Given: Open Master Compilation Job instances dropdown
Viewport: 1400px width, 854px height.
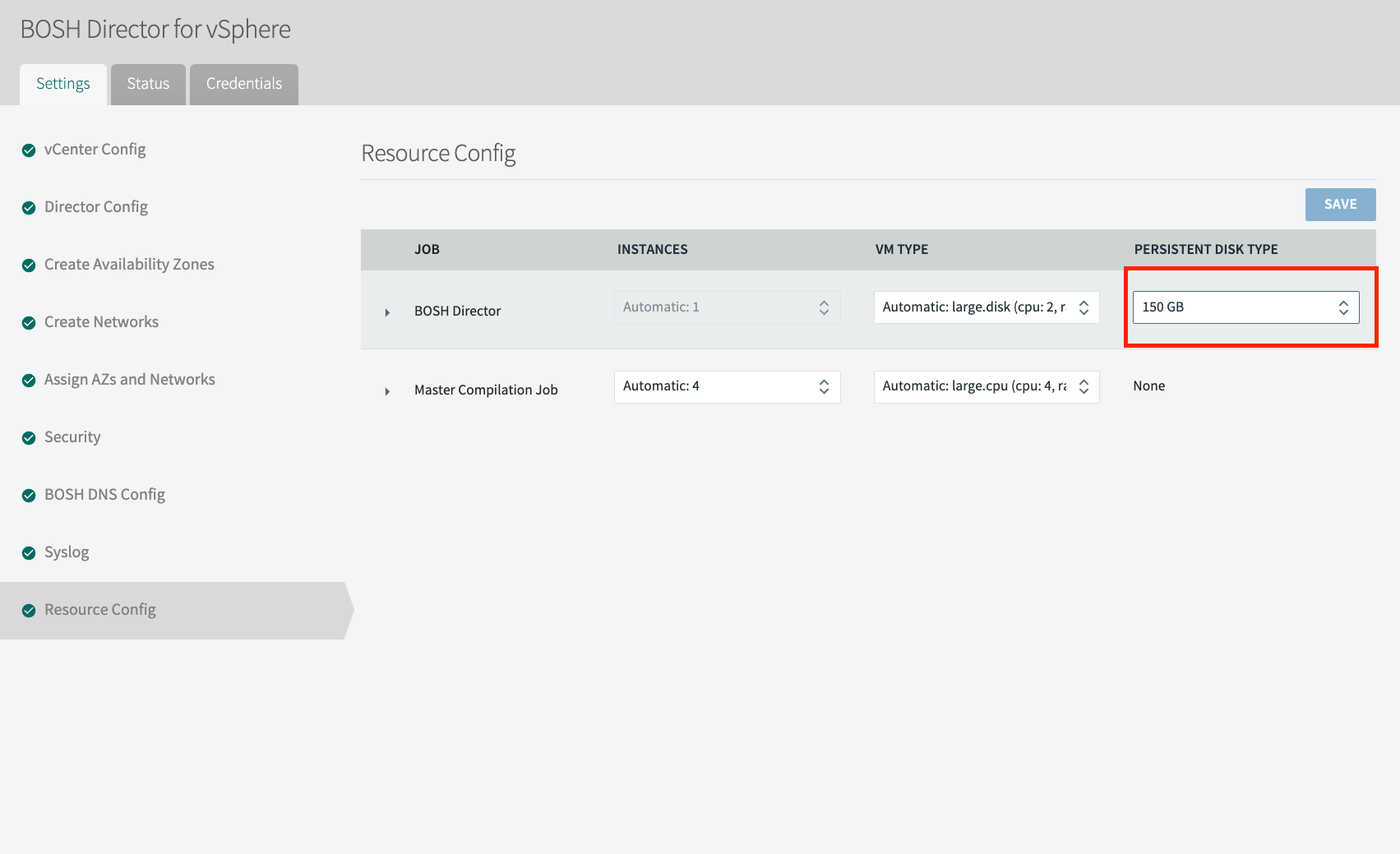Looking at the screenshot, I should 727,386.
